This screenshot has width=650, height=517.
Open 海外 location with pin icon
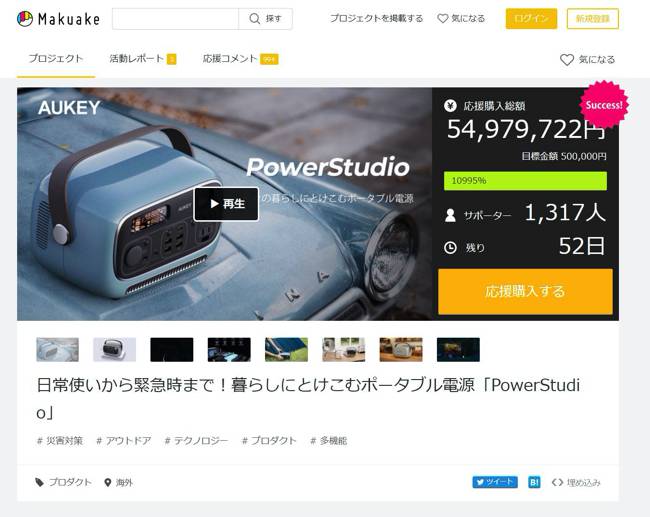(119, 482)
